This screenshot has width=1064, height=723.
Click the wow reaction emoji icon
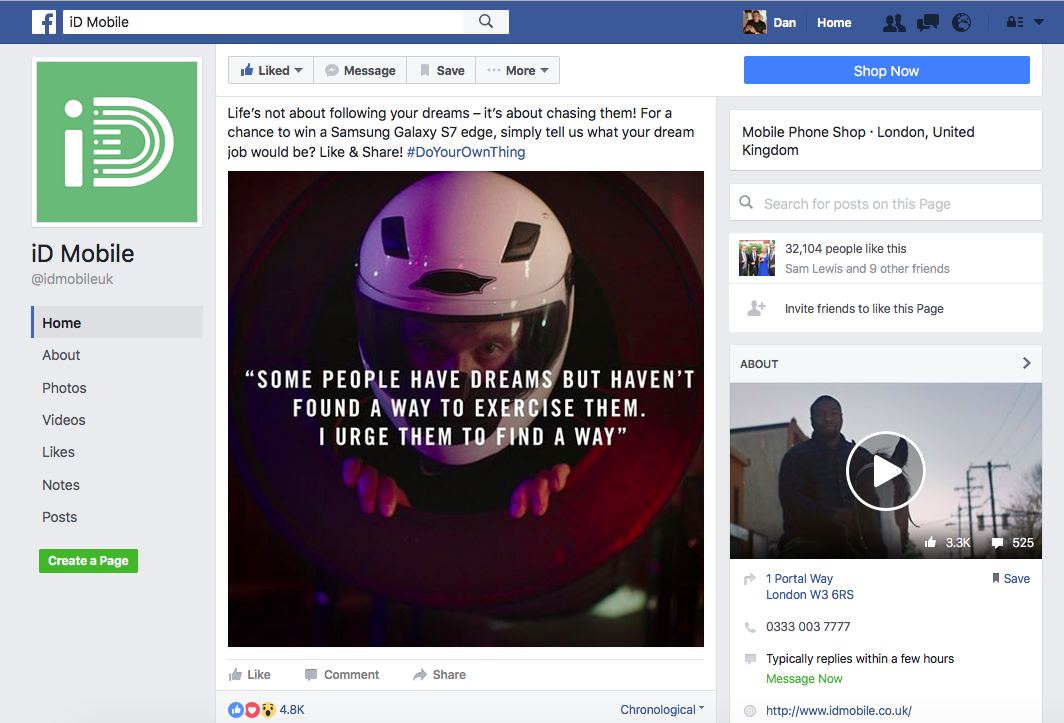pos(268,710)
